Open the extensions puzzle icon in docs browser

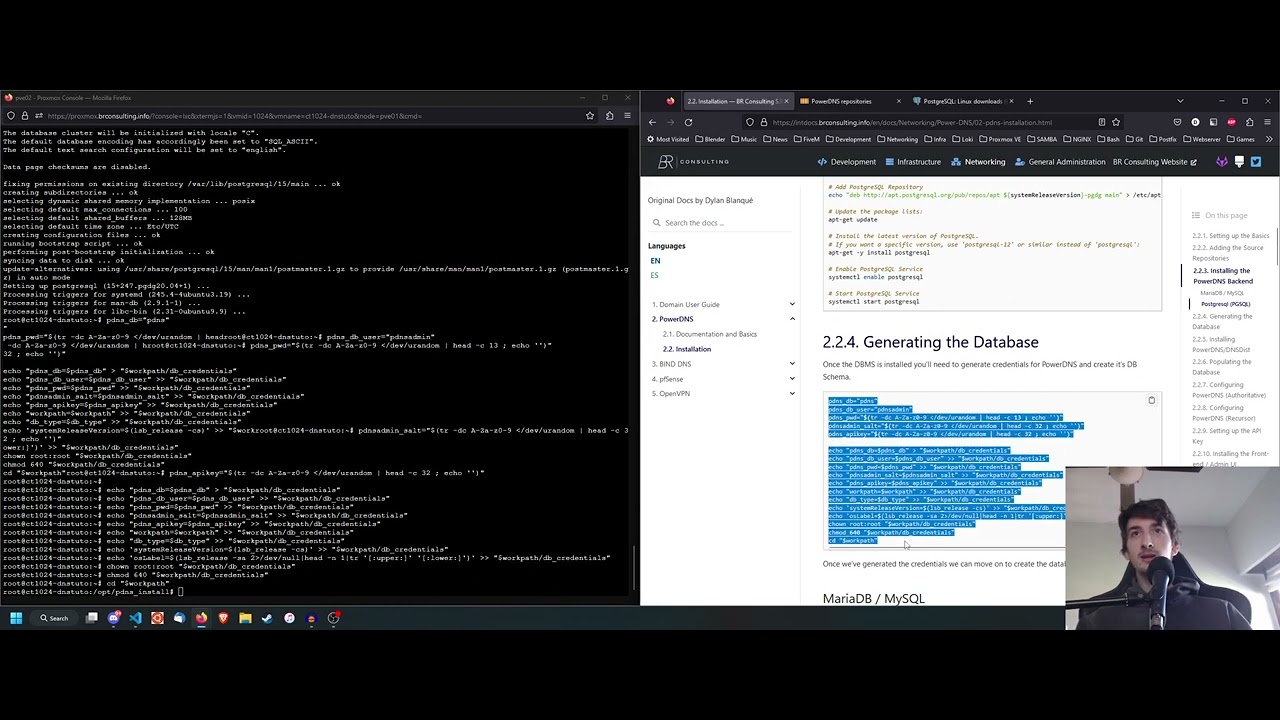(x=1249, y=122)
